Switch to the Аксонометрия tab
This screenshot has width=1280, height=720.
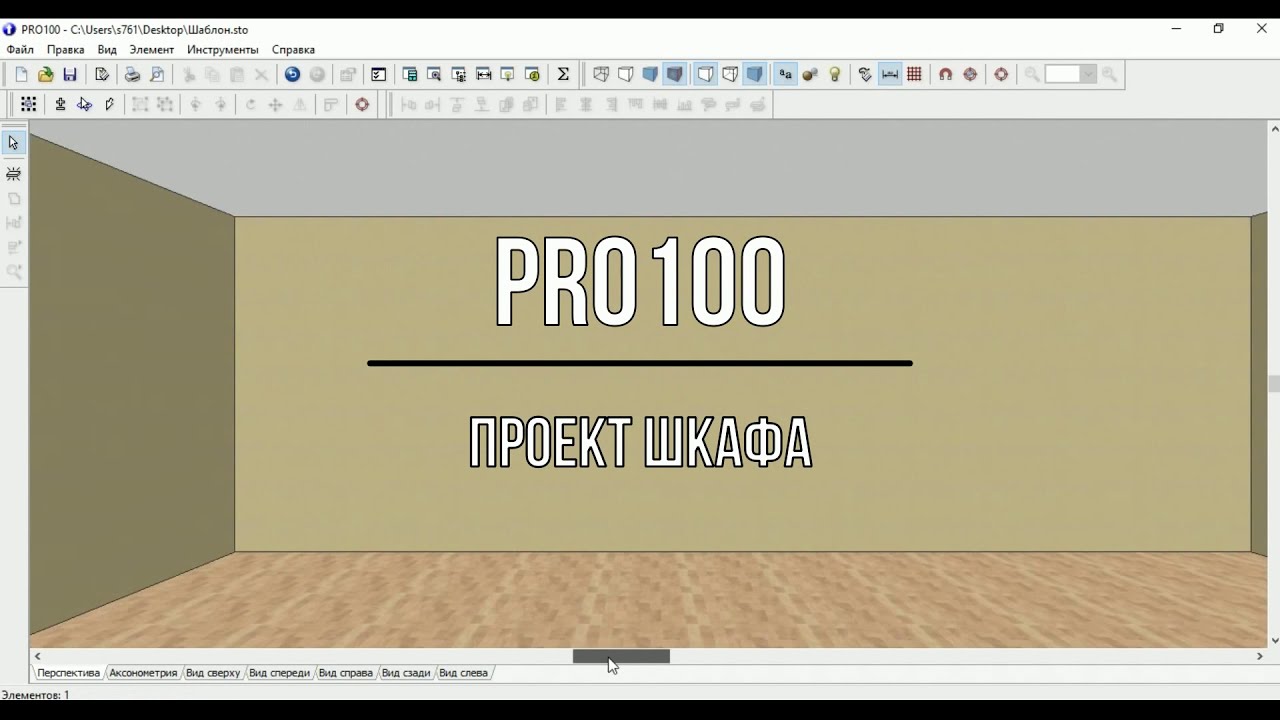tap(143, 673)
